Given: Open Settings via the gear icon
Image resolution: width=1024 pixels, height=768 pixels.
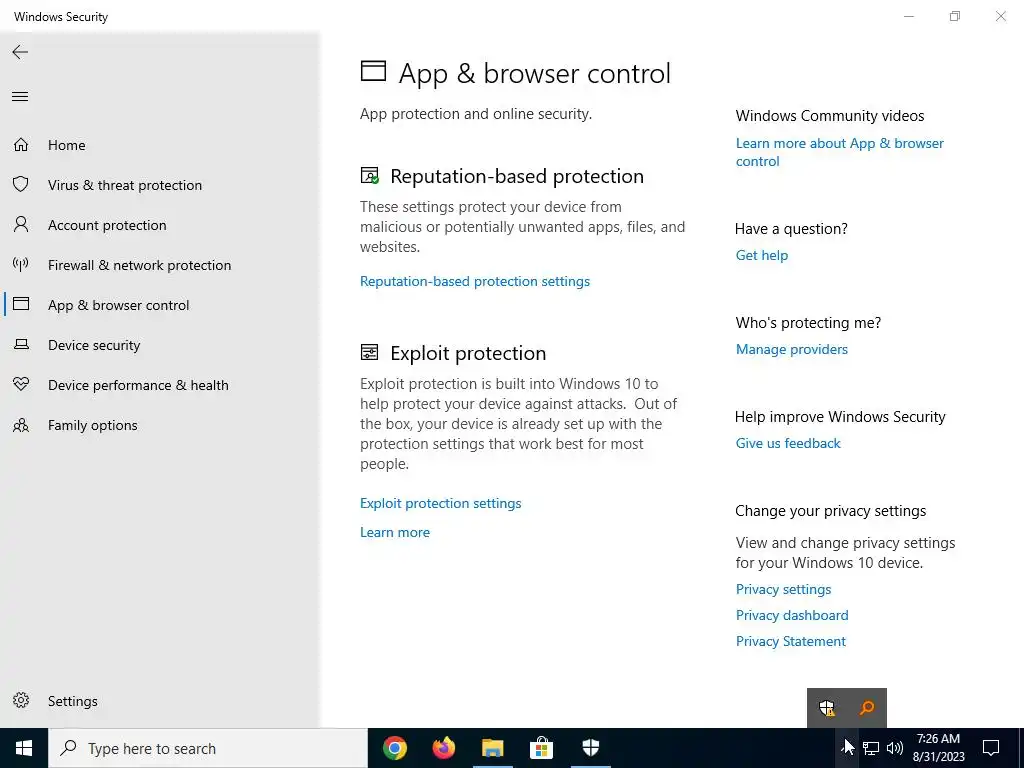Looking at the screenshot, I should click(21, 700).
